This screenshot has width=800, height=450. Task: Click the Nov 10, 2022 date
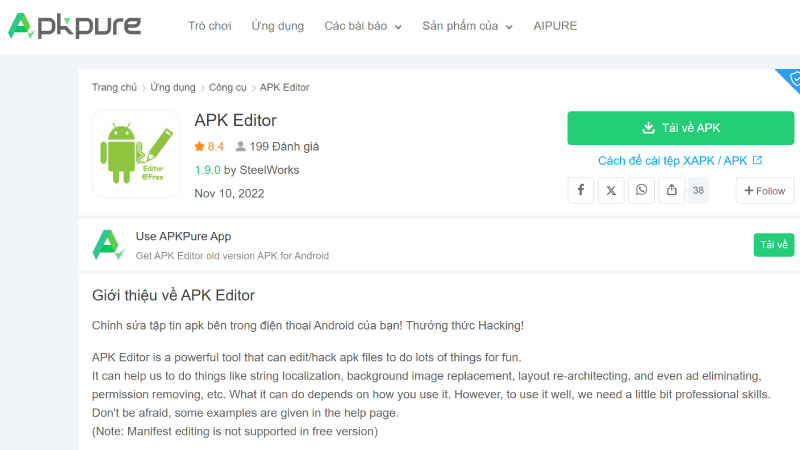229,194
